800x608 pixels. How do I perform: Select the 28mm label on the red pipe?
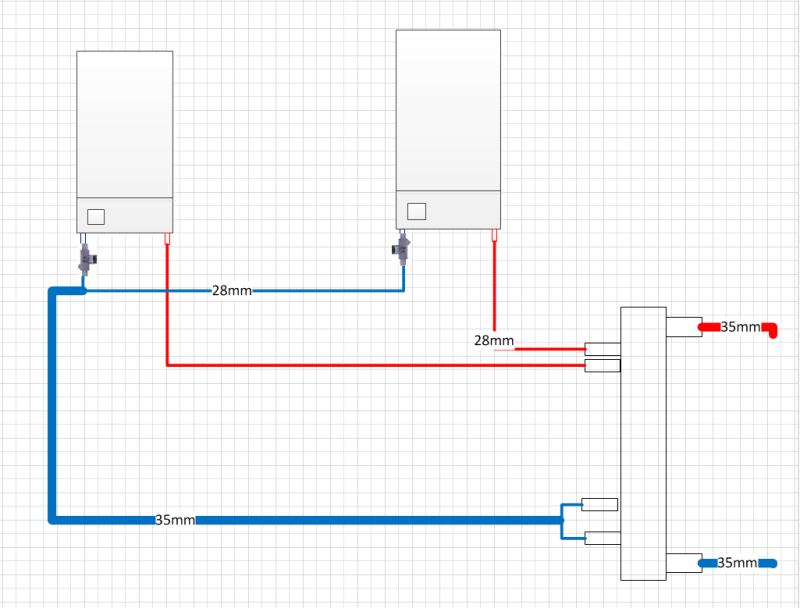tap(493, 341)
